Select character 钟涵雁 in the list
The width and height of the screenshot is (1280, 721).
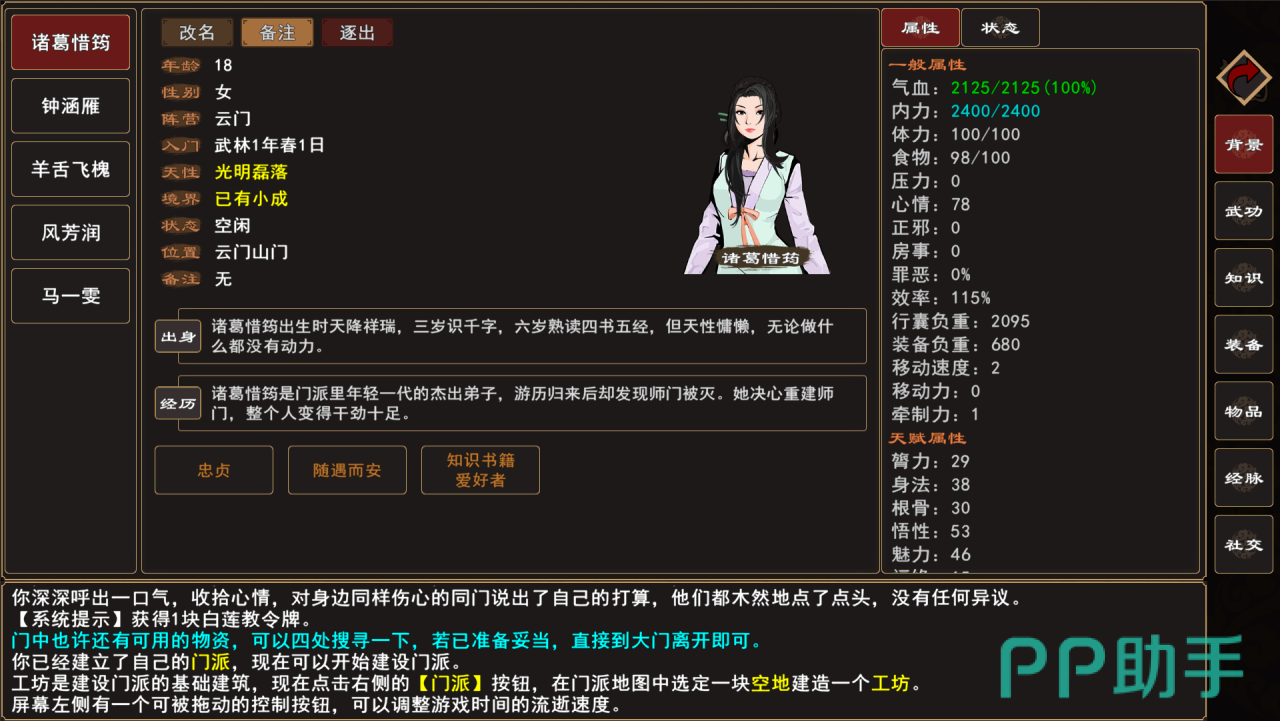tap(71, 106)
